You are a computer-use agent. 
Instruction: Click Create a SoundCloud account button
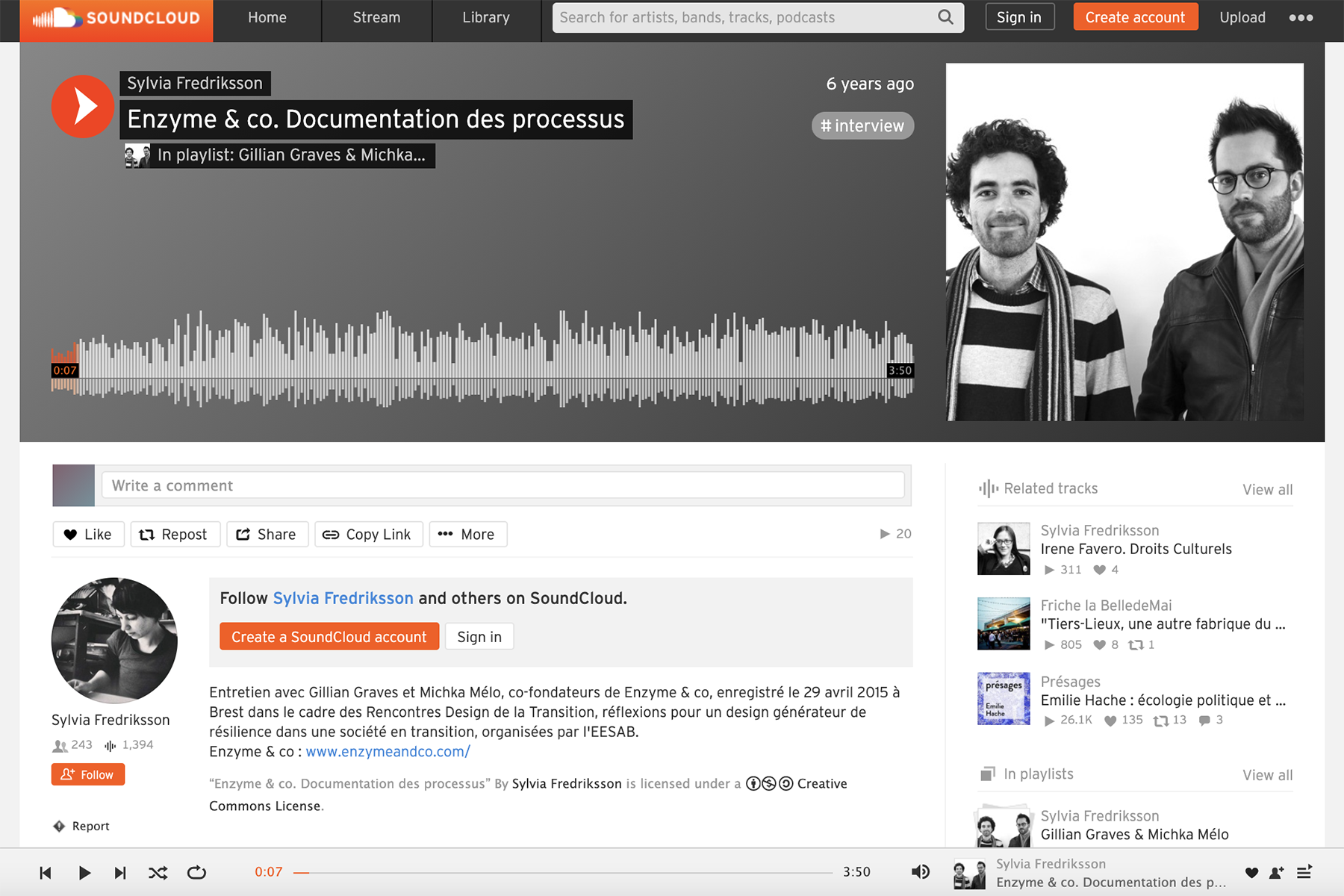pyautogui.click(x=329, y=637)
